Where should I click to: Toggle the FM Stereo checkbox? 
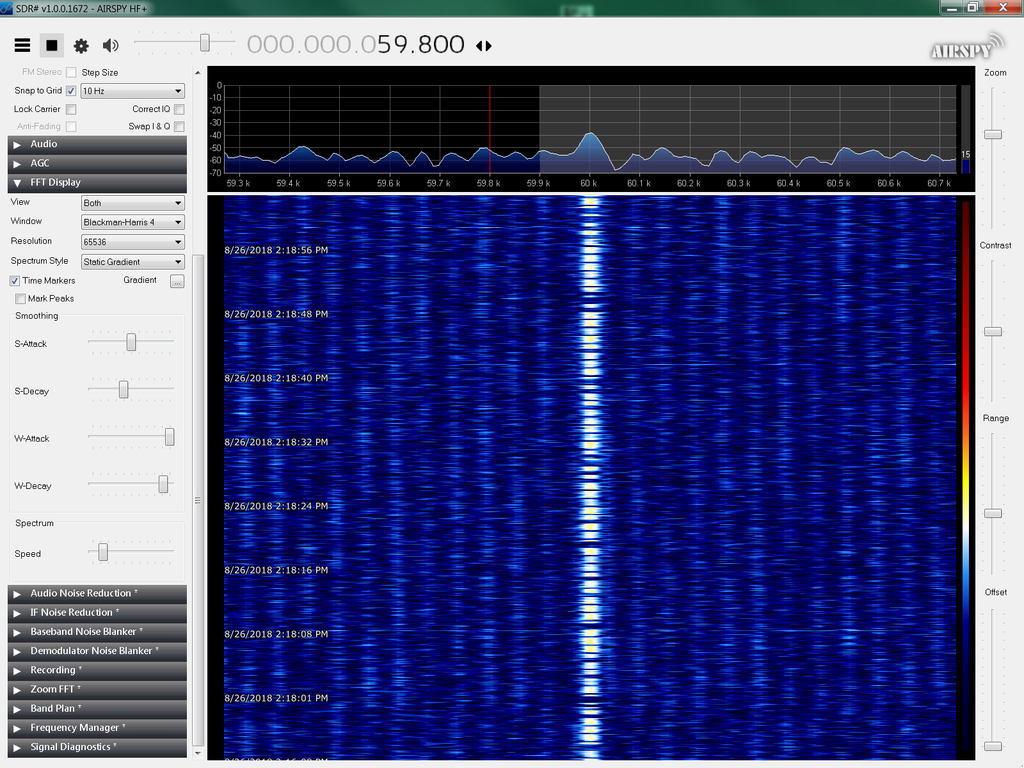point(71,72)
